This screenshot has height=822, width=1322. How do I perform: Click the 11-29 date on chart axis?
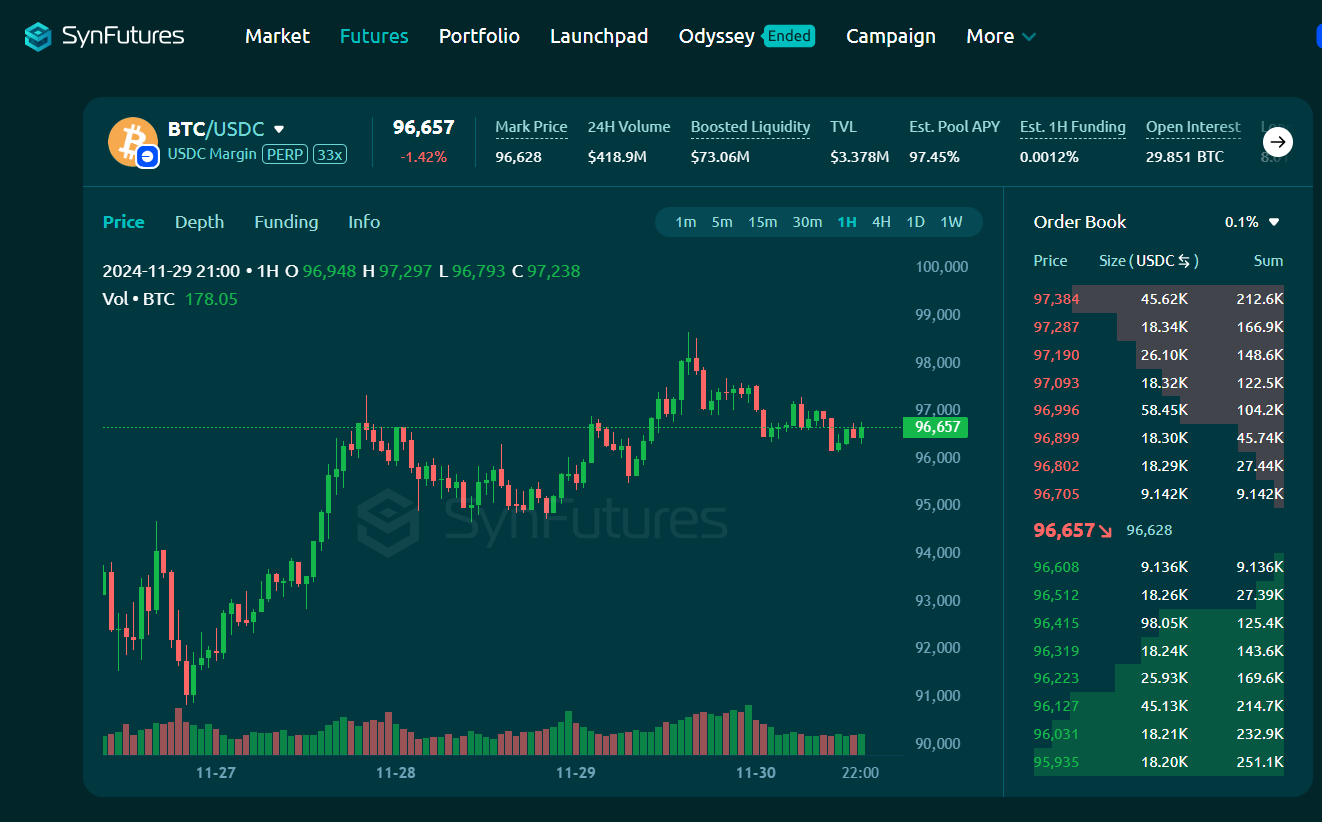[575, 773]
